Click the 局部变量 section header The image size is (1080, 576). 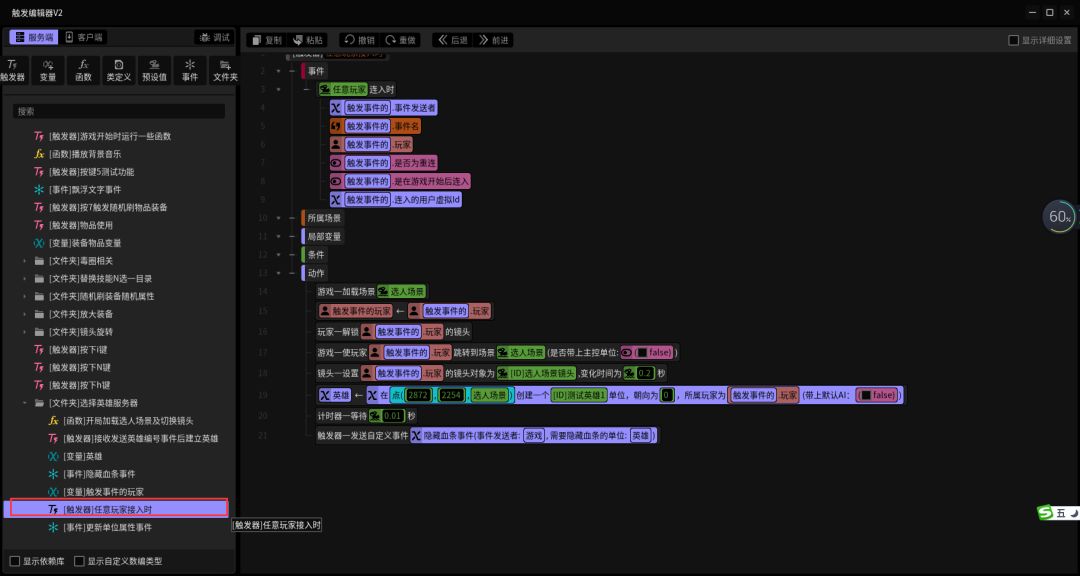click(x=323, y=236)
